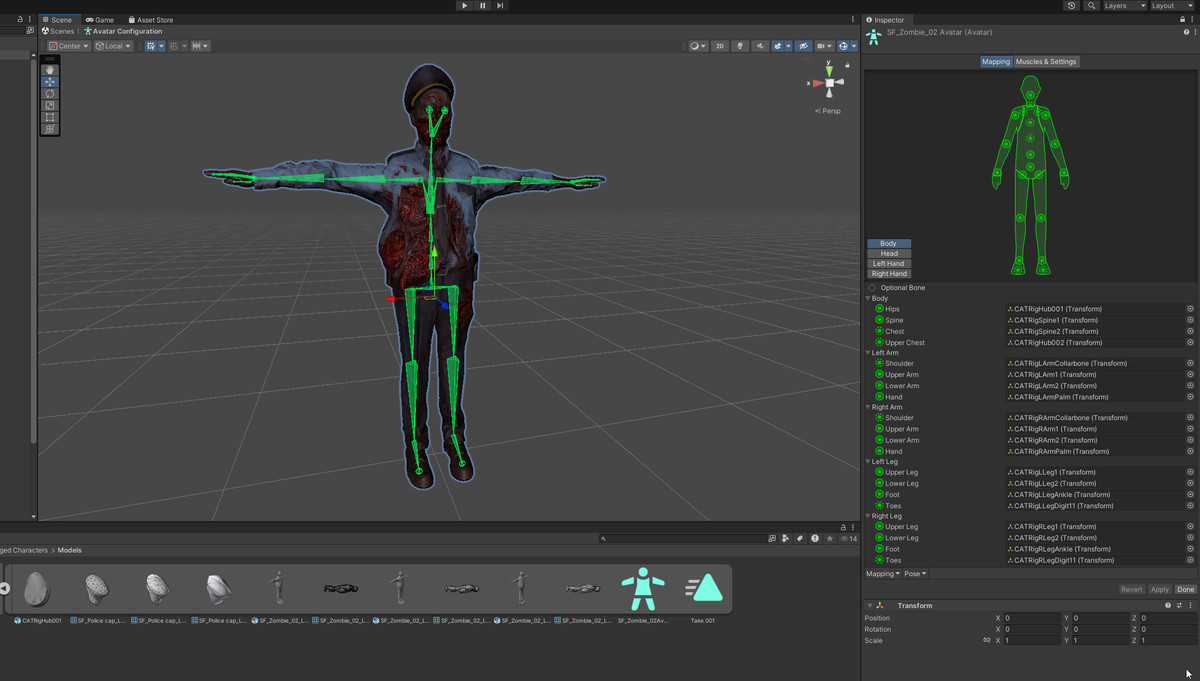
Task: Open the Layers dropdown
Action: (x=1124, y=6)
